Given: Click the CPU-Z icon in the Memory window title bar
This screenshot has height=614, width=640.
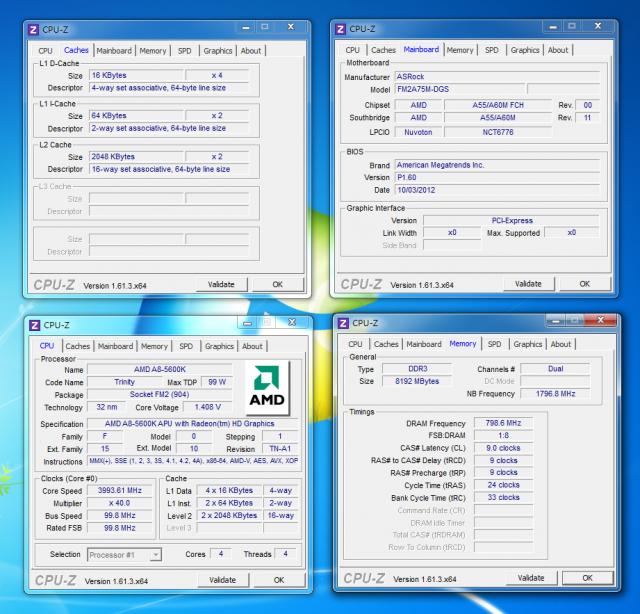Looking at the screenshot, I should click(343, 323).
